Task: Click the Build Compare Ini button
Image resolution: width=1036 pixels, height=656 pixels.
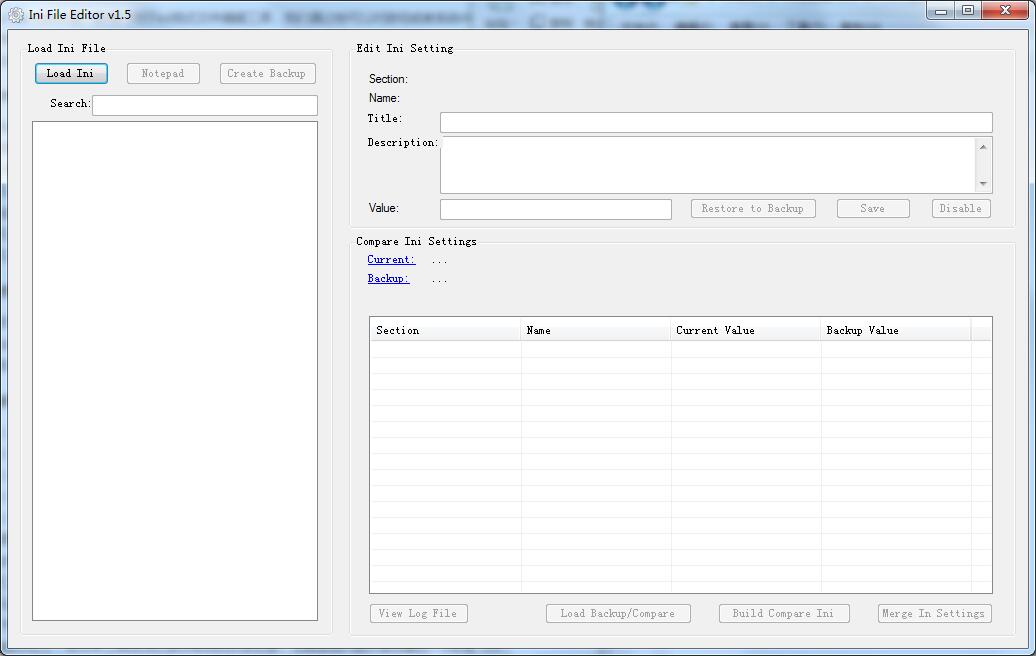Action: [x=783, y=613]
